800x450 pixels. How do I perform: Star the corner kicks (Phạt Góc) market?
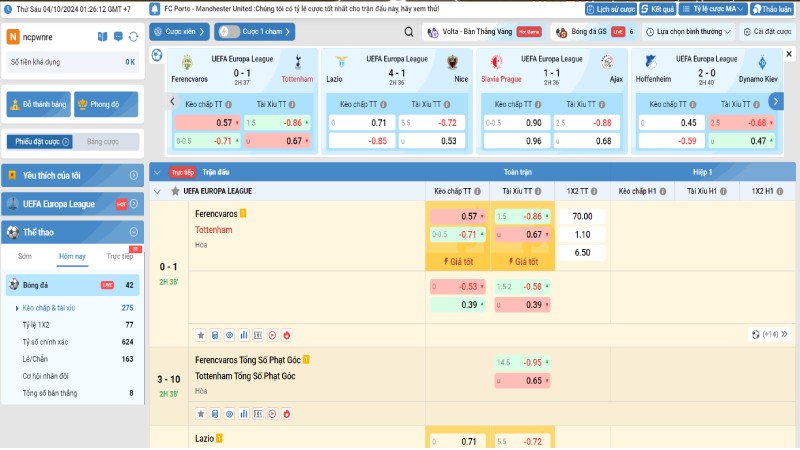(x=201, y=414)
